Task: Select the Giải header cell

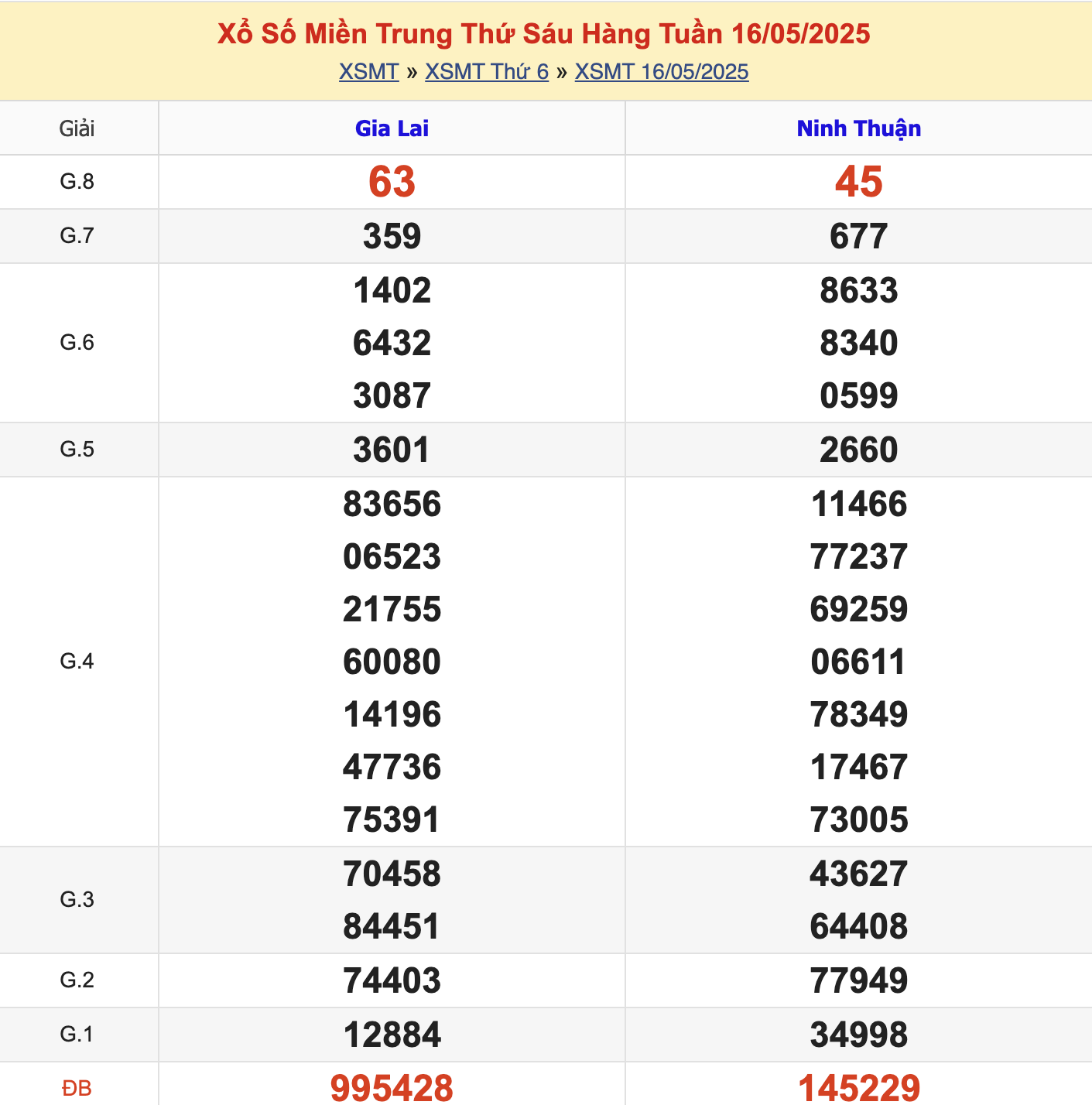Action: click(77, 128)
